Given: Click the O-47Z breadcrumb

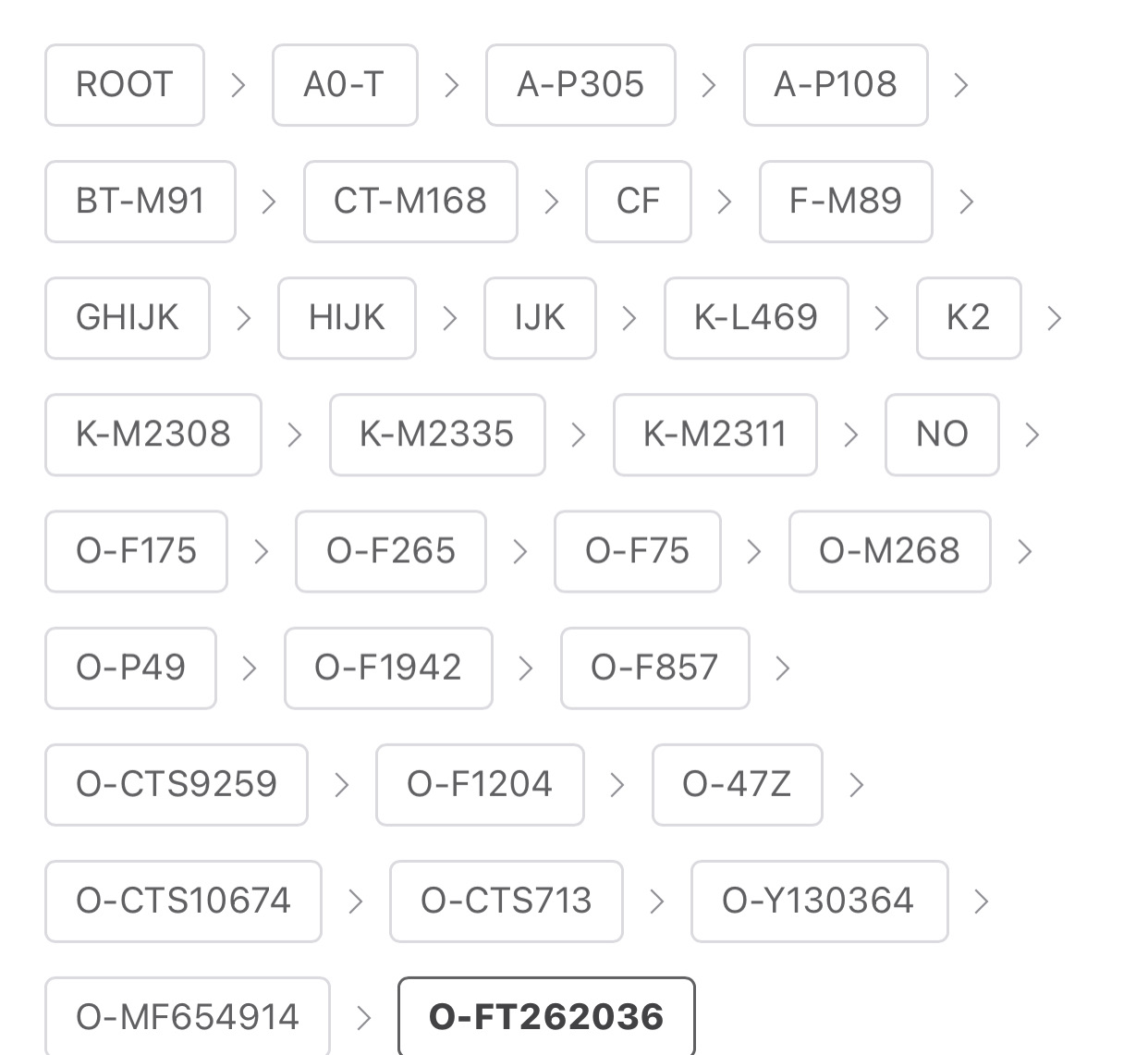Looking at the screenshot, I should click(x=736, y=784).
